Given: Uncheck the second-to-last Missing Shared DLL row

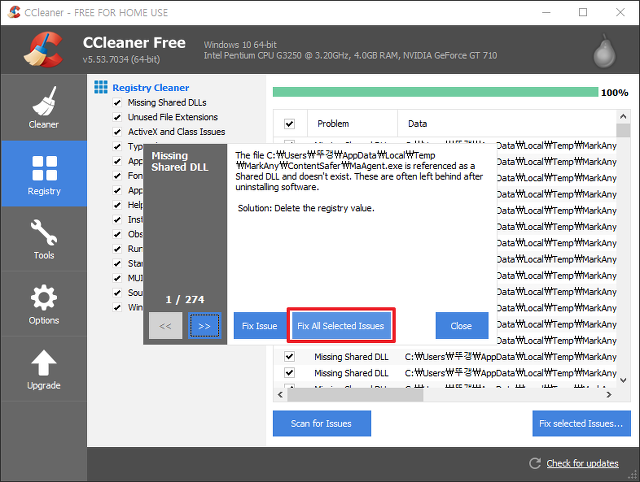Looking at the screenshot, I should click(289, 356).
